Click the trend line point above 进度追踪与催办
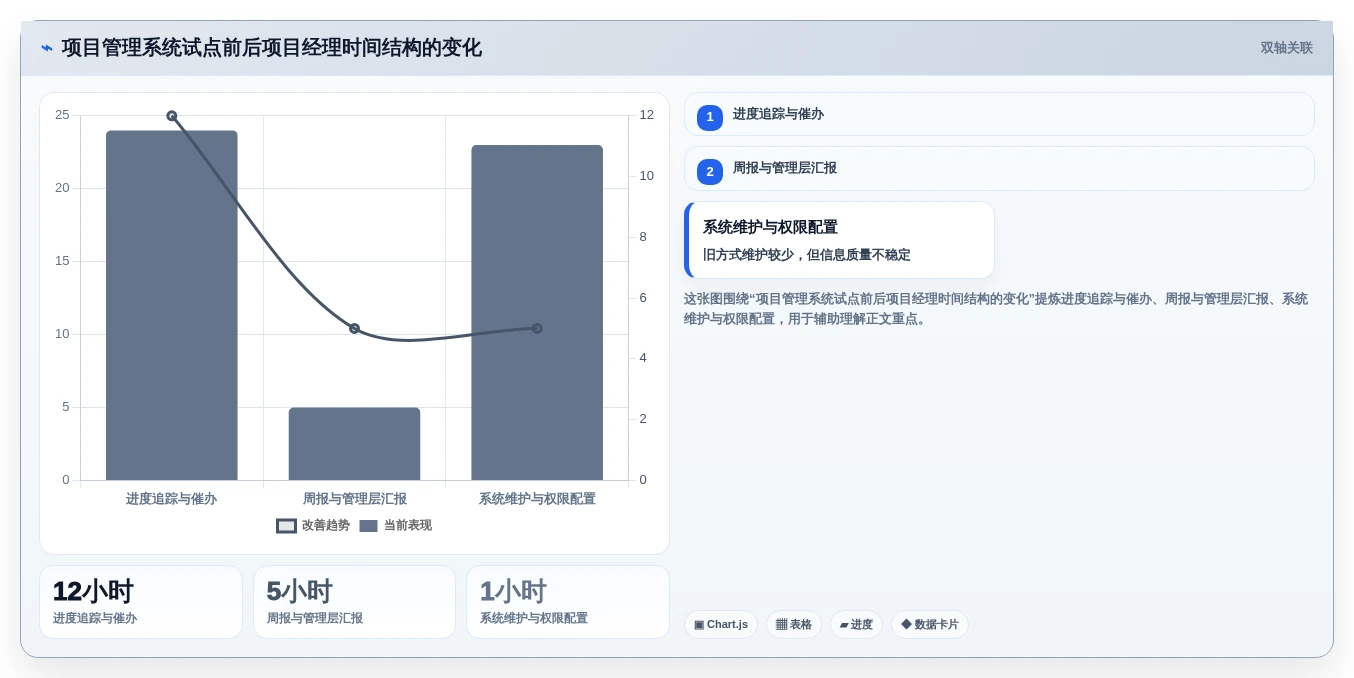The height and width of the screenshot is (678, 1354). pos(172,116)
